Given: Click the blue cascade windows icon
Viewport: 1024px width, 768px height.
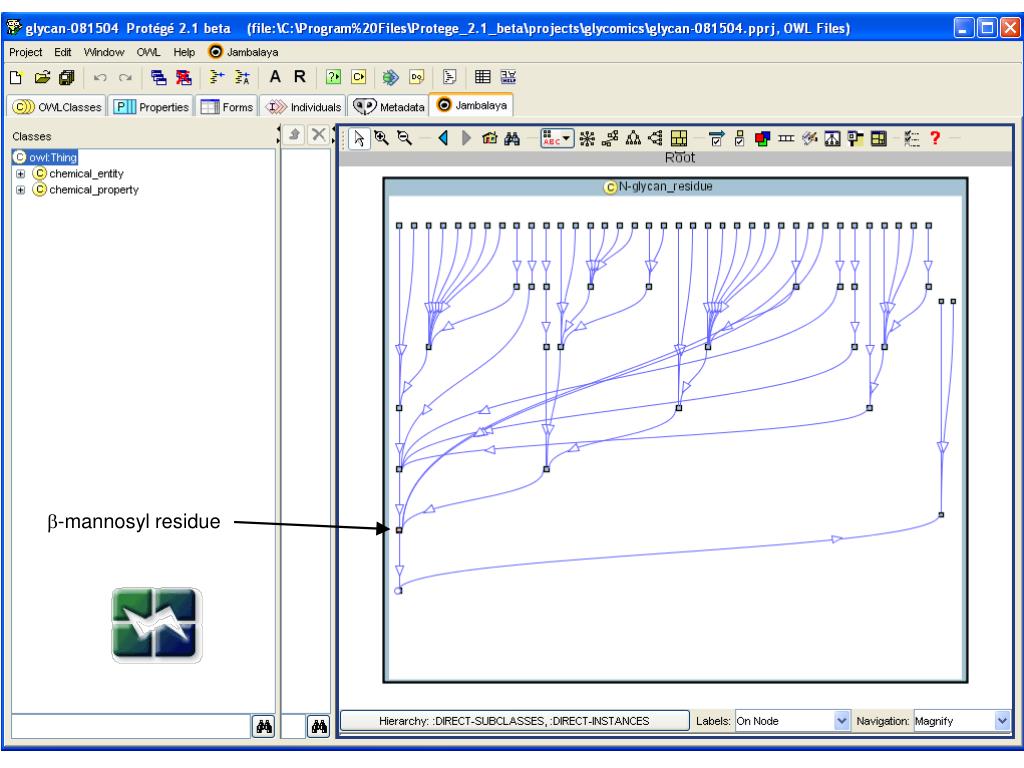Looking at the screenshot, I should pyautogui.click(x=158, y=77).
